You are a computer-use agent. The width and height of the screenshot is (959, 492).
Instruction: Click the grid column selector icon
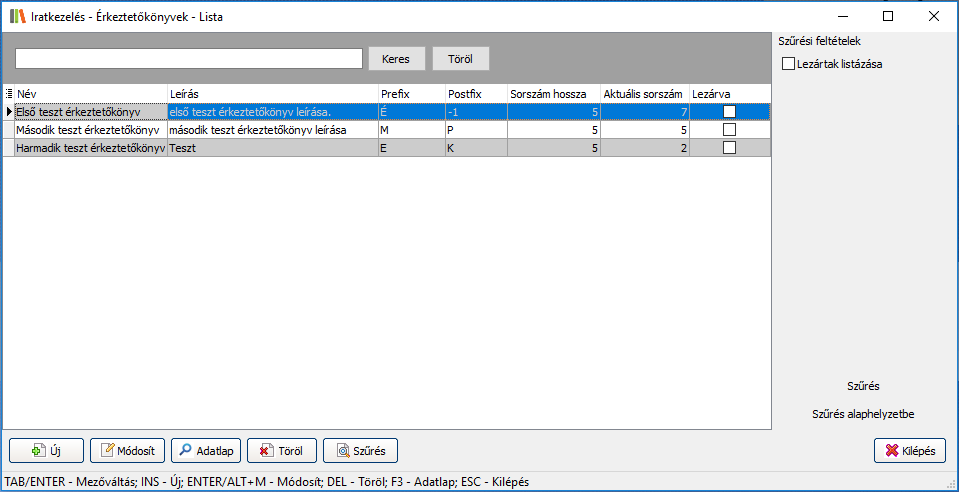(x=9, y=93)
